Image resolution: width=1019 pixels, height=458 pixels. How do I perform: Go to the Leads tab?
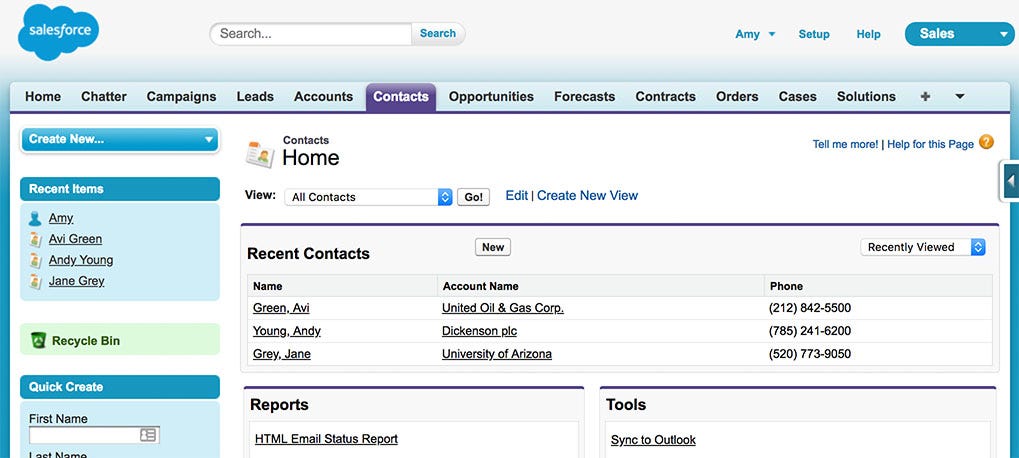[255, 97]
